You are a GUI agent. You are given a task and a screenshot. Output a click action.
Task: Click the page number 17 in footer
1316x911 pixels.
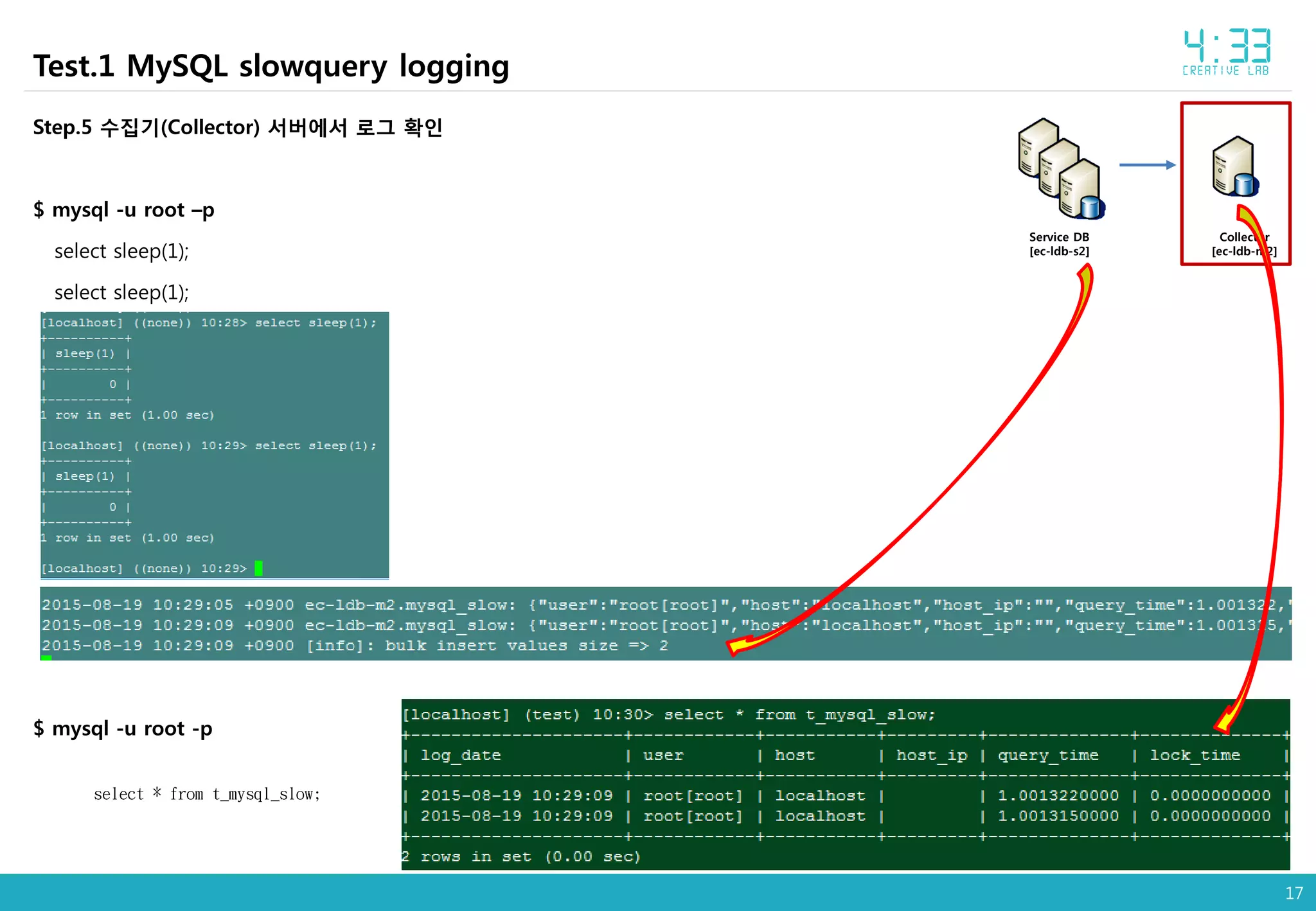coord(1294,893)
